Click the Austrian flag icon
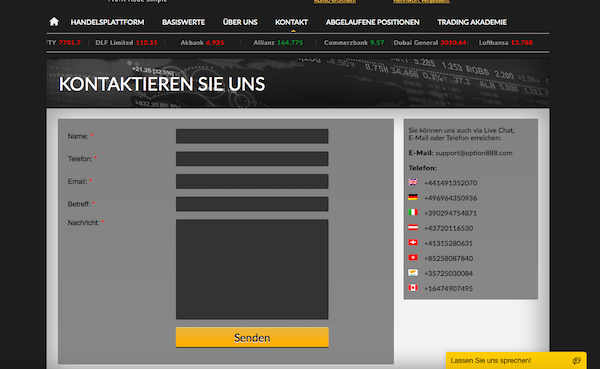Image resolution: width=600 pixels, height=369 pixels. tap(413, 227)
